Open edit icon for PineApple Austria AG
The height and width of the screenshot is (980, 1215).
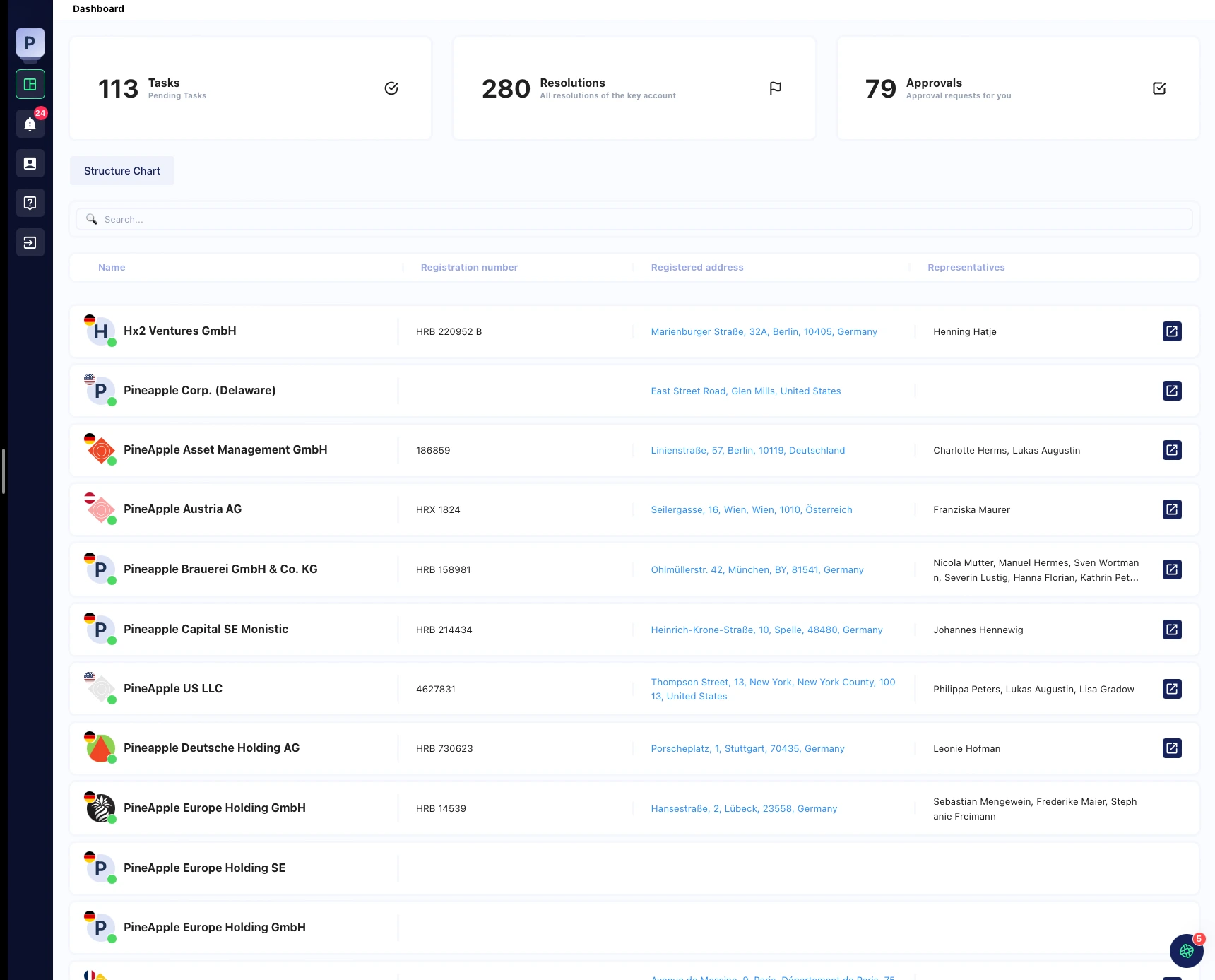(x=1172, y=509)
